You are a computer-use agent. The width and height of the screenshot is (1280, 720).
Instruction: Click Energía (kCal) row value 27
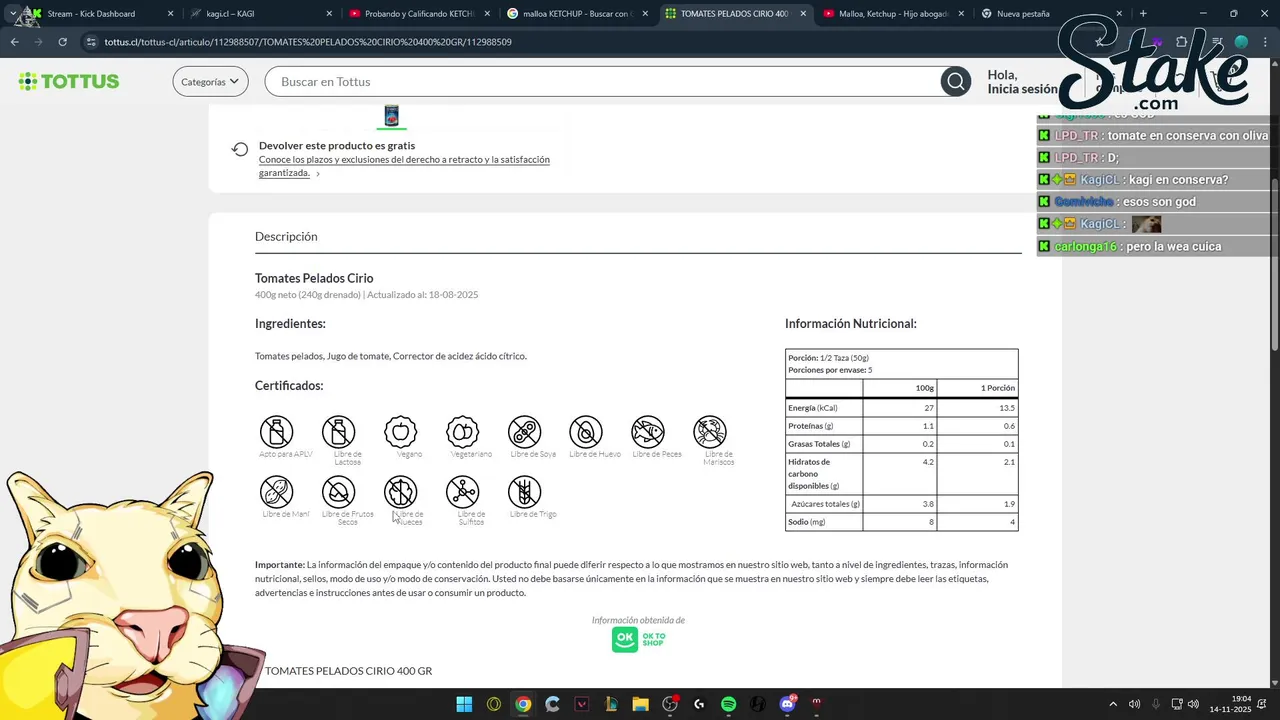coord(928,408)
